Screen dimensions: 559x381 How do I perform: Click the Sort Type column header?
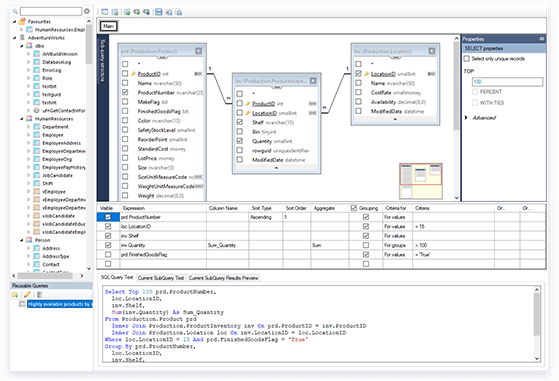click(x=262, y=208)
